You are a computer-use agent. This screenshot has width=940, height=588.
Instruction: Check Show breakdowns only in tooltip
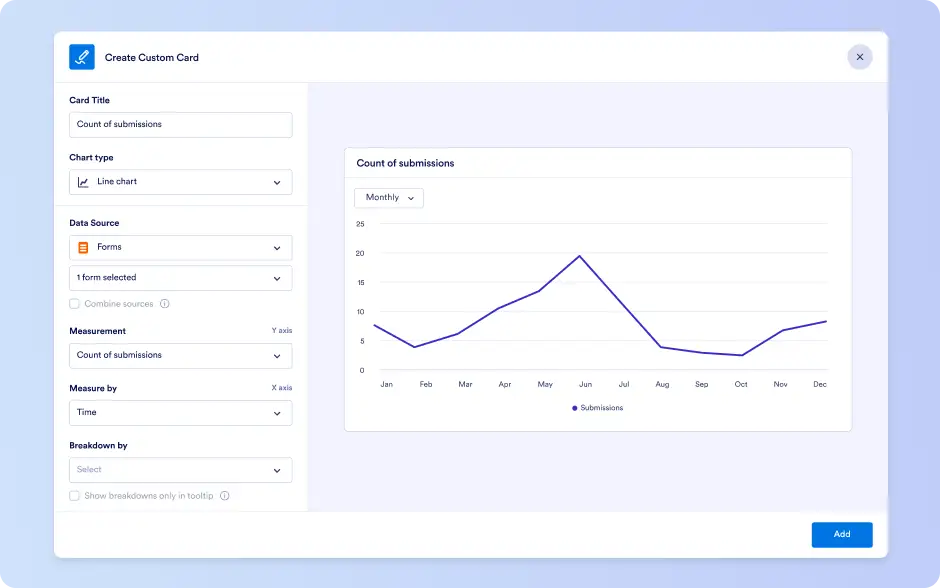(74, 496)
